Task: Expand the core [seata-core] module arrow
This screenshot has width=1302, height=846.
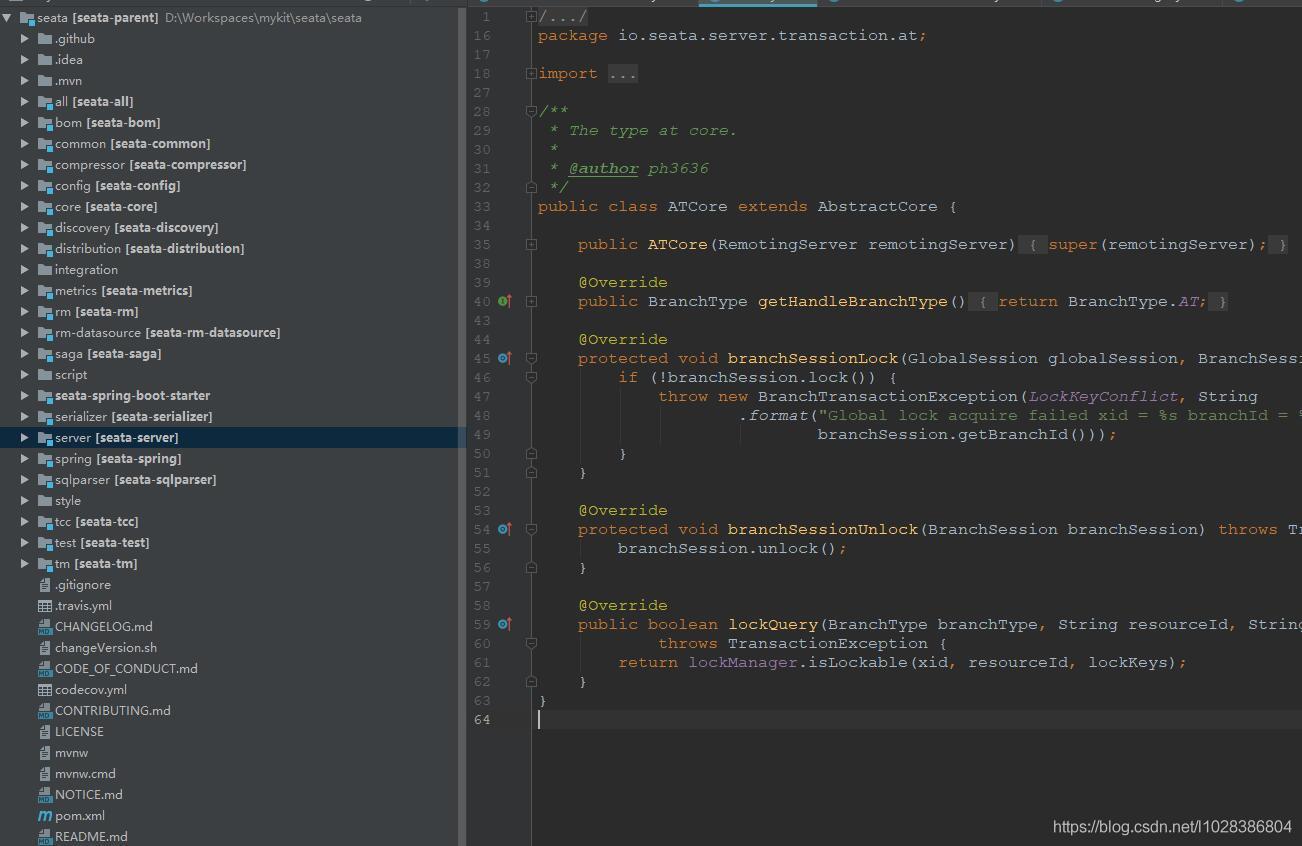Action: pos(26,206)
